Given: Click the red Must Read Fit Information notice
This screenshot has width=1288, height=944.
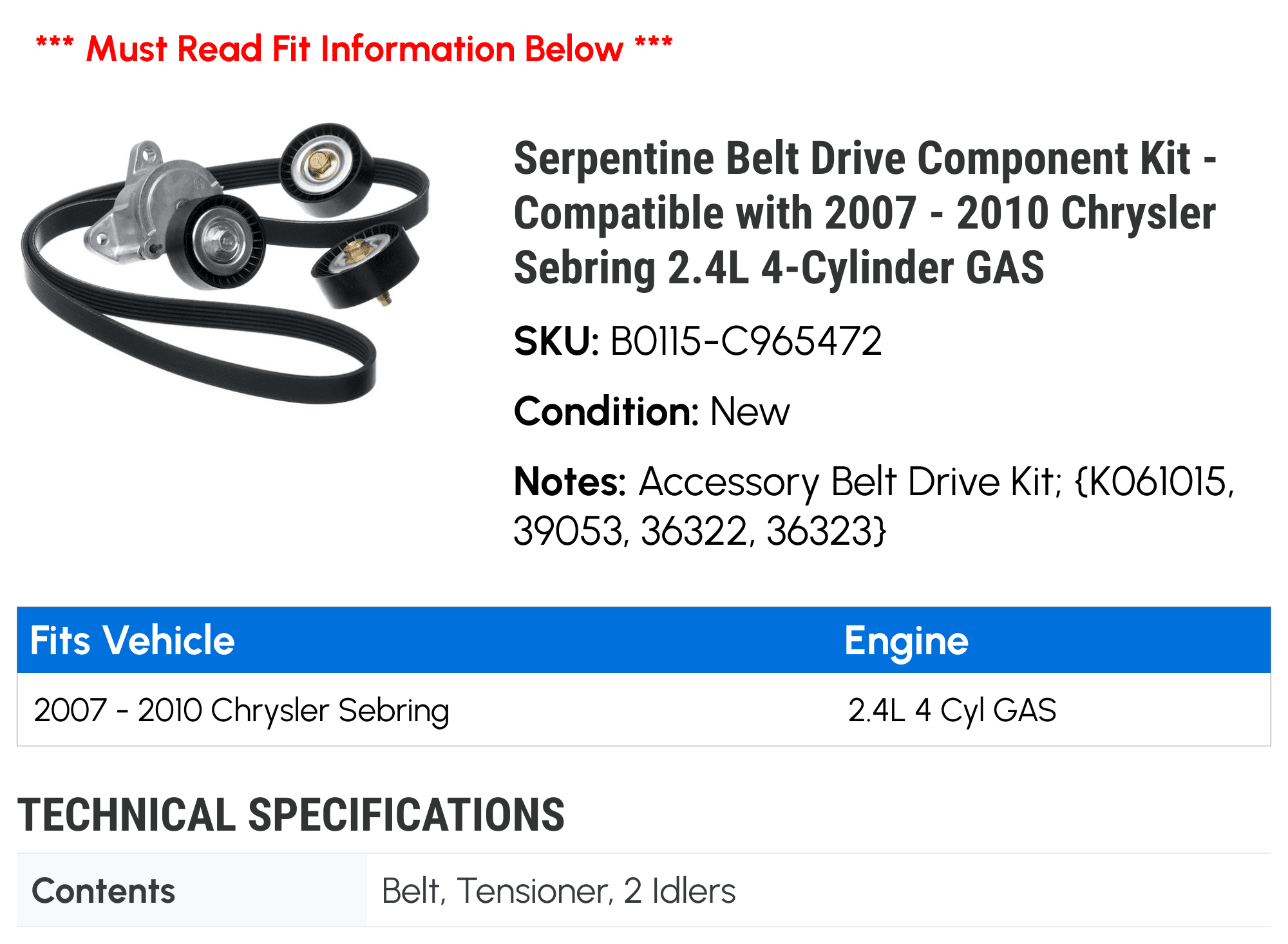Looking at the screenshot, I should click(x=354, y=49).
